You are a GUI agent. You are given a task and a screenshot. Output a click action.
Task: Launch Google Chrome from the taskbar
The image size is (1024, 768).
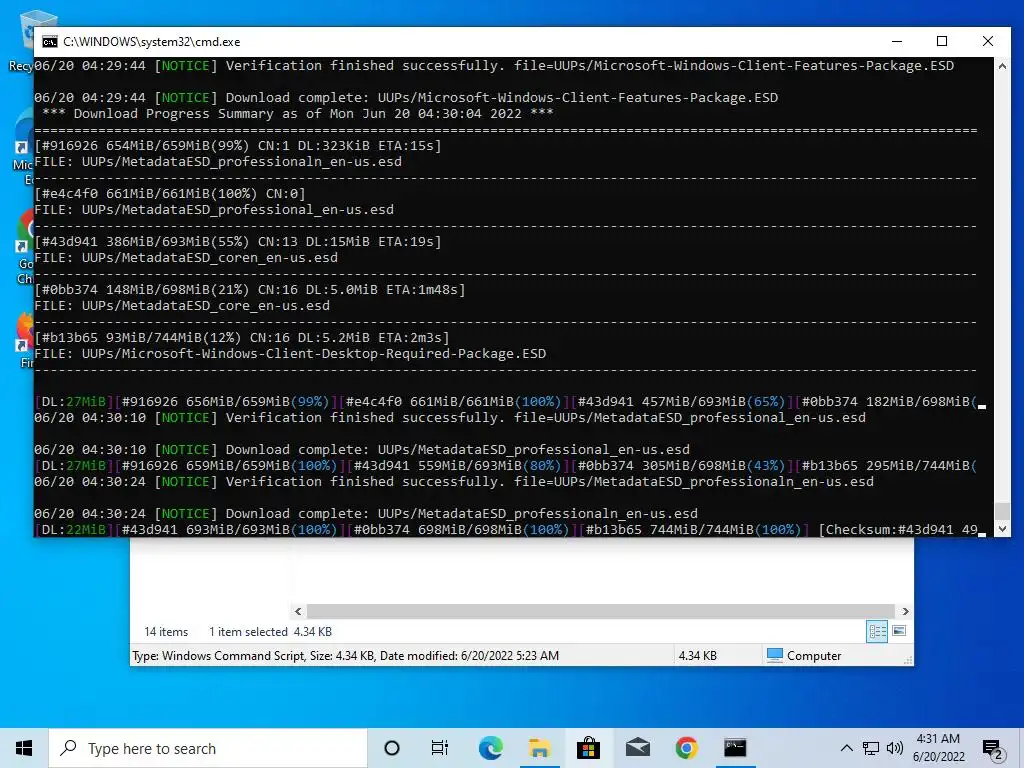[x=686, y=748]
